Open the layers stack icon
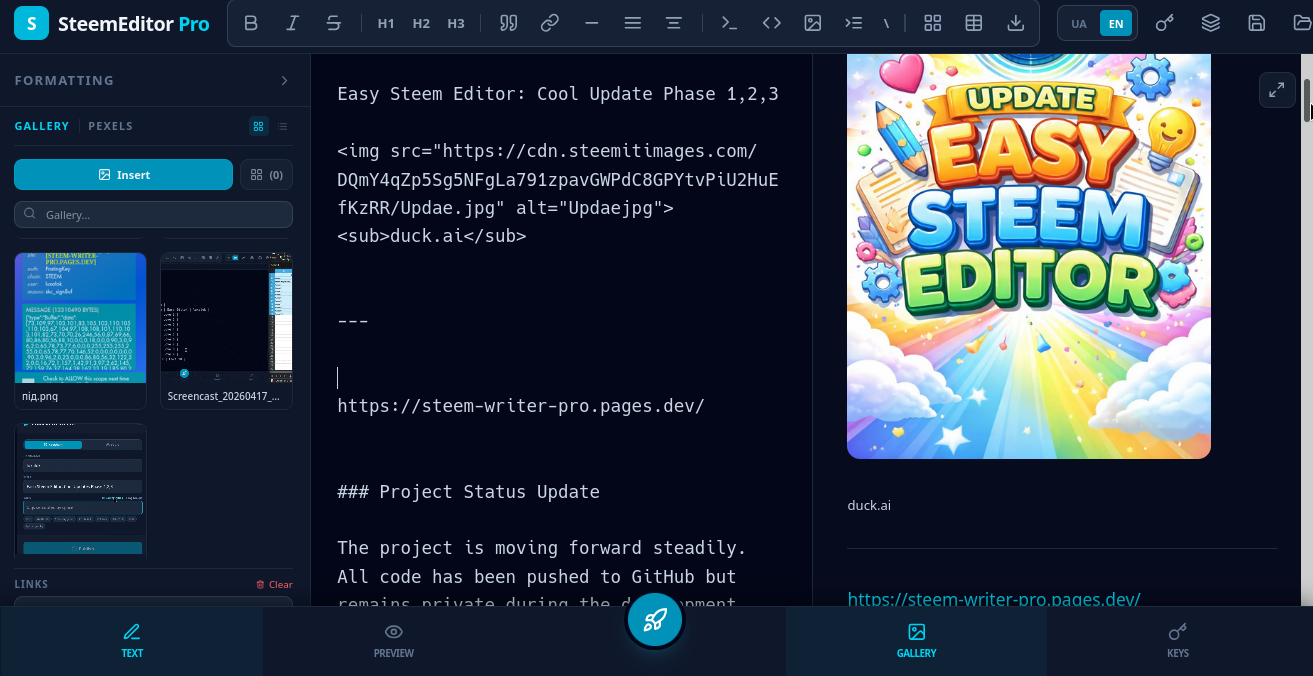1313x676 pixels. coord(1211,23)
